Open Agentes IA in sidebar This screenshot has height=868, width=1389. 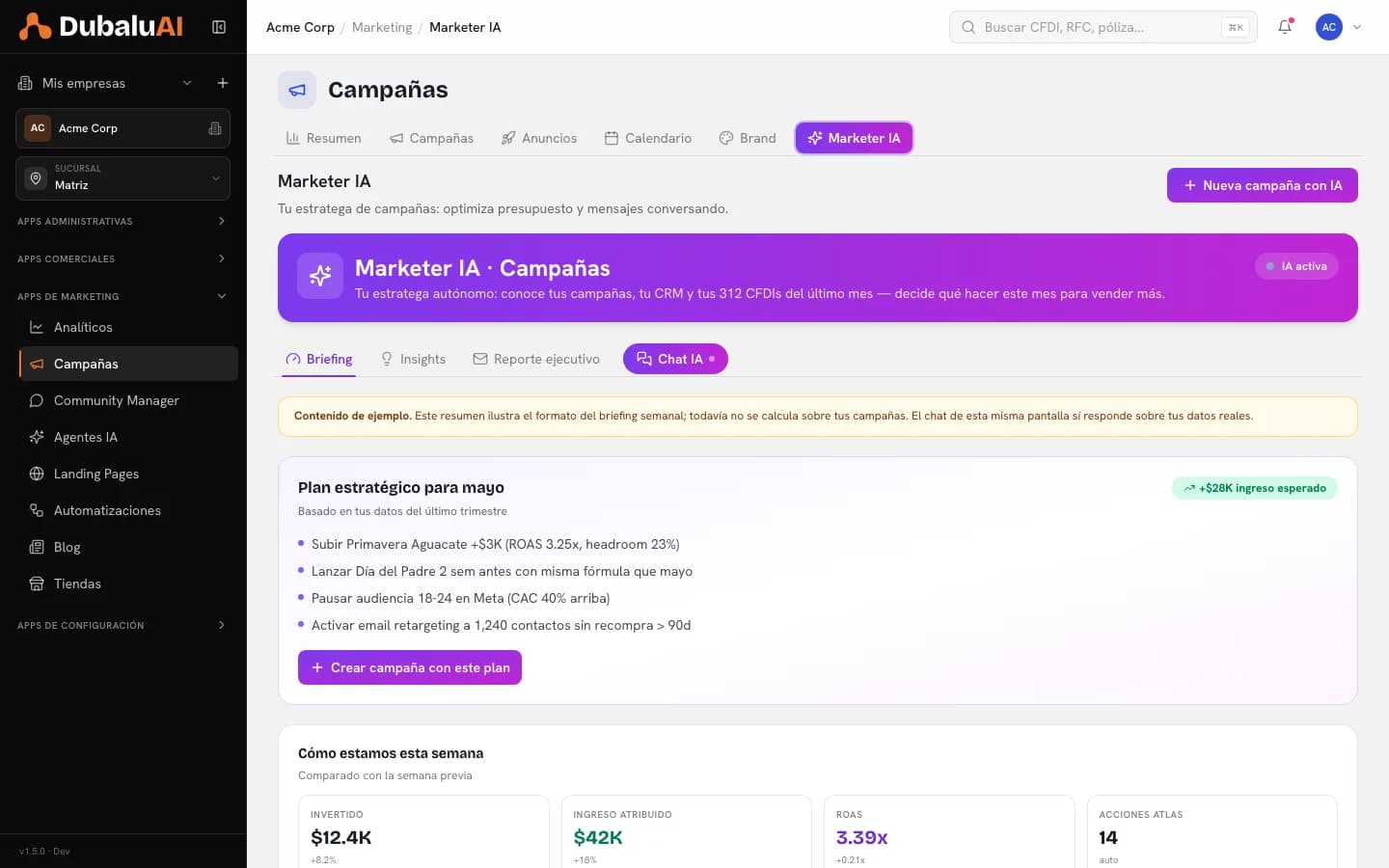click(x=128, y=437)
